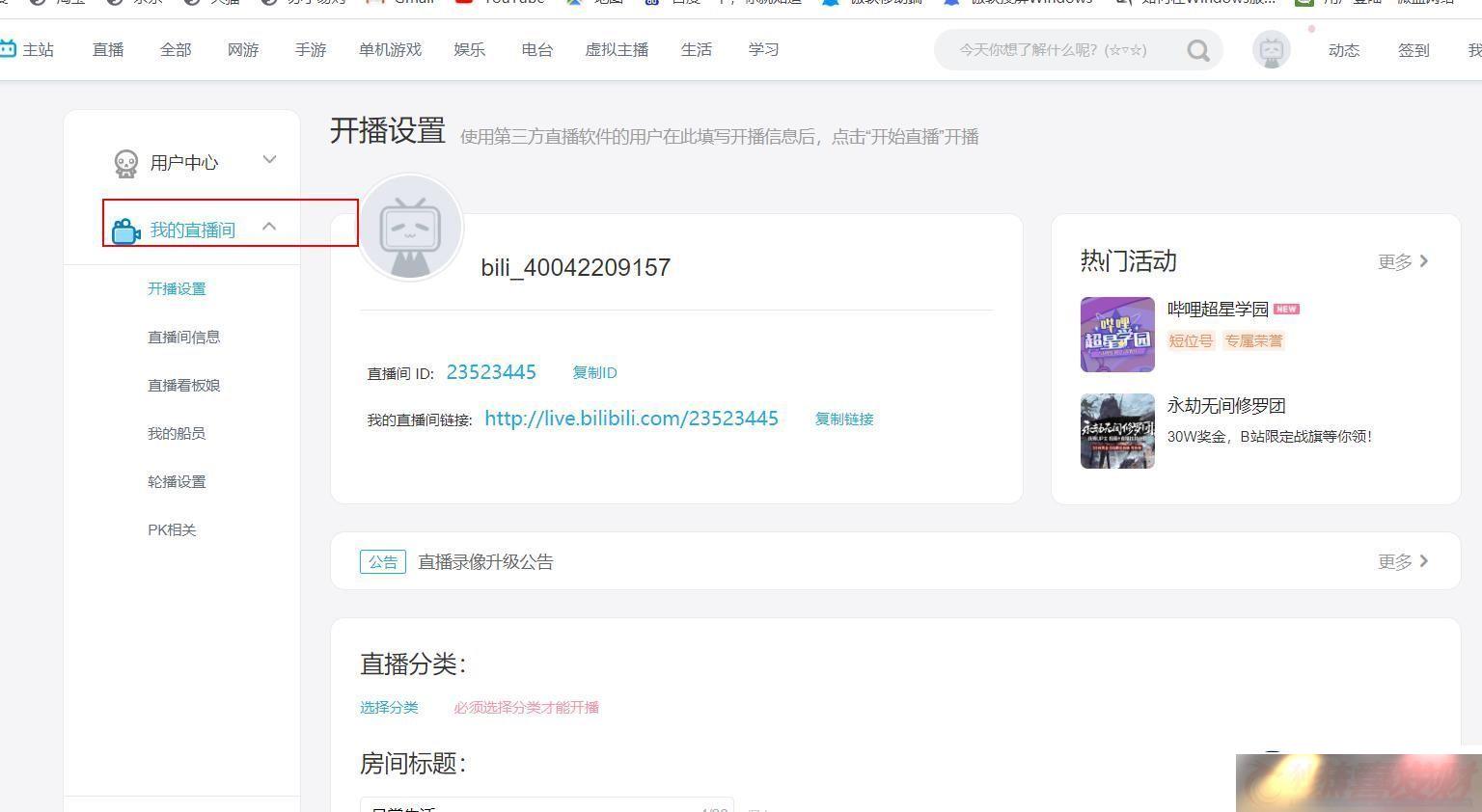
Task: Open the user avatar in top bar
Action: 1271,49
